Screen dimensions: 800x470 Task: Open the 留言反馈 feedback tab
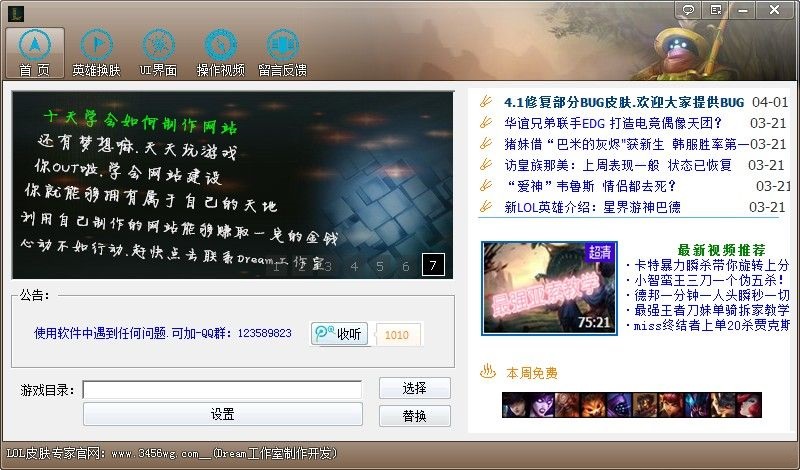point(282,53)
